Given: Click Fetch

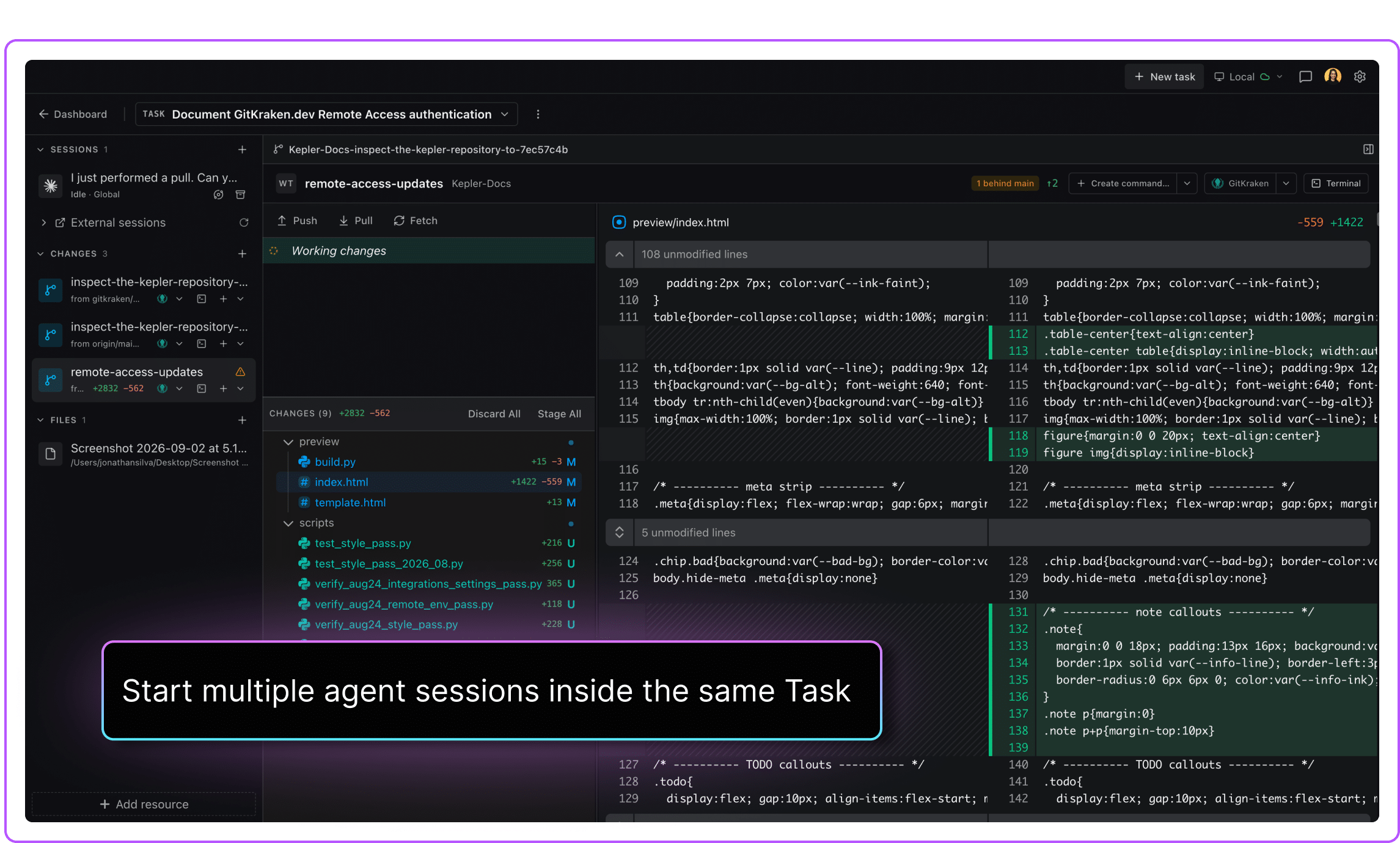Looking at the screenshot, I should tap(416, 221).
